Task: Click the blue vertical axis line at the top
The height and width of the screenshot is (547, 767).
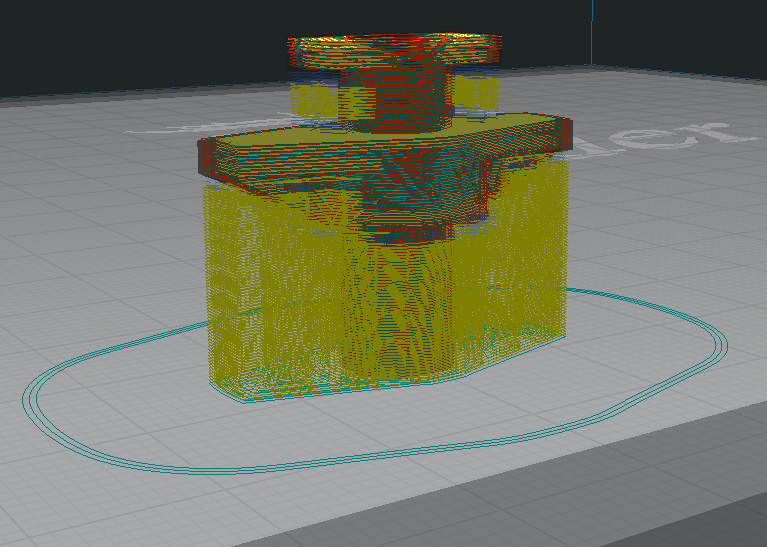Action: (592, 32)
